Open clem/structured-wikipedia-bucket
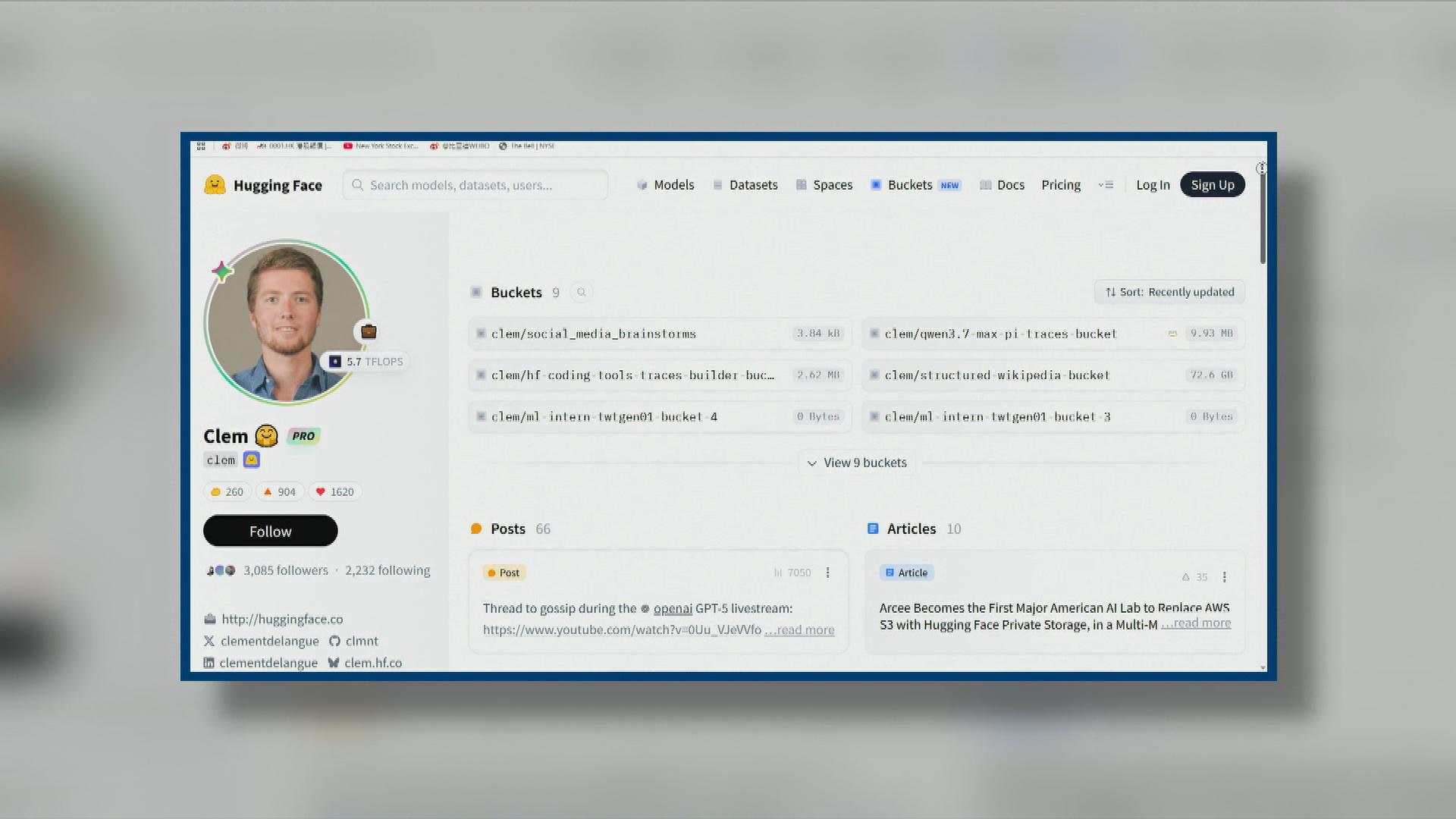The image size is (1456, 819). coord(1053,375)
